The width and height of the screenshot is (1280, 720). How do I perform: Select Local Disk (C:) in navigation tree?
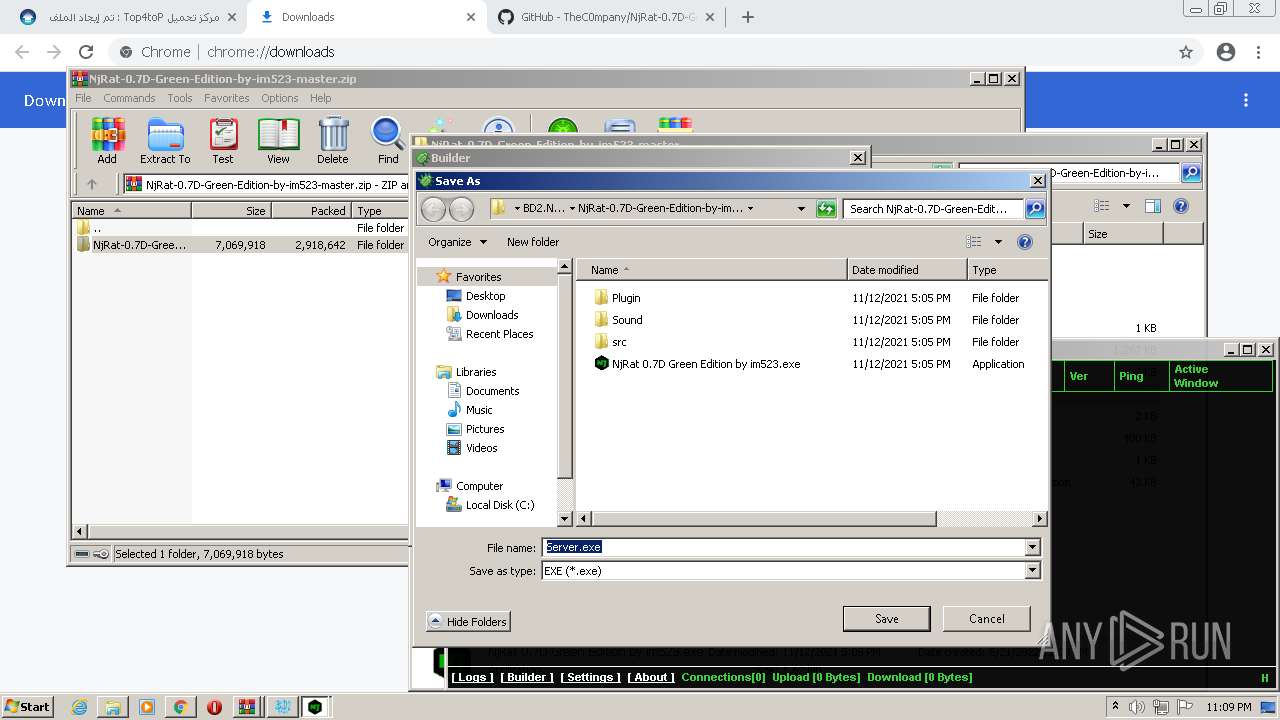pos(490,505)
